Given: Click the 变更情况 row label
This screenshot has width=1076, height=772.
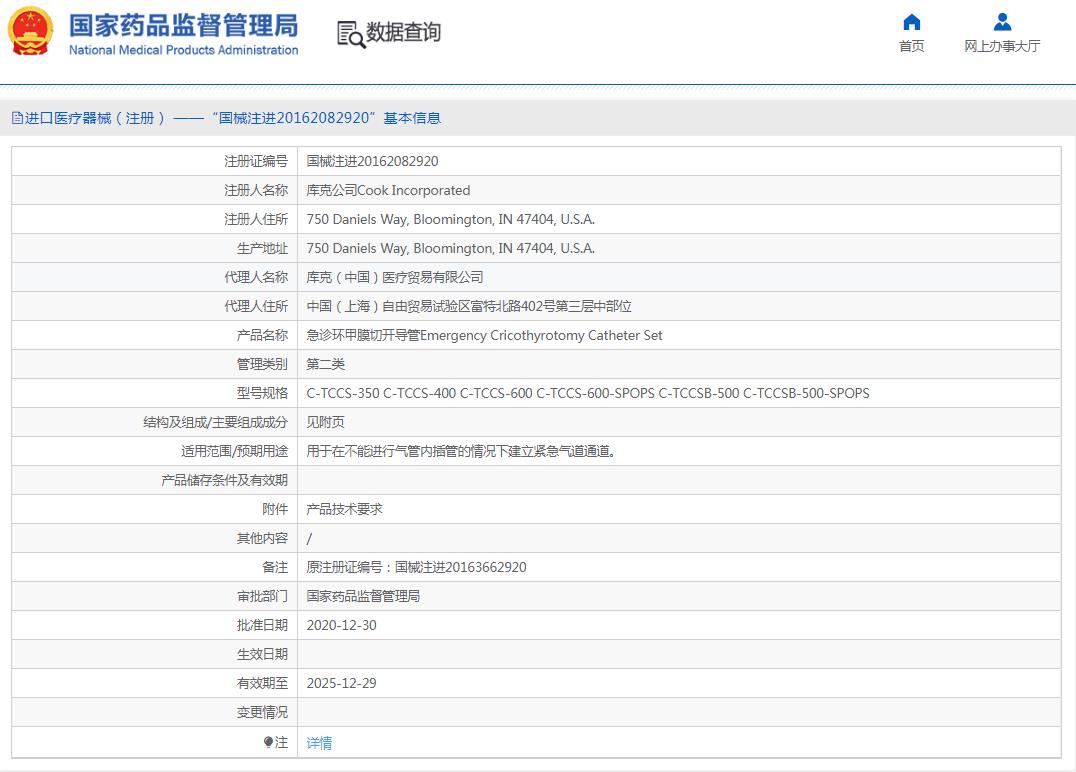Looking at the screenshot, I should pyautogui.click(x=262, y=712).
